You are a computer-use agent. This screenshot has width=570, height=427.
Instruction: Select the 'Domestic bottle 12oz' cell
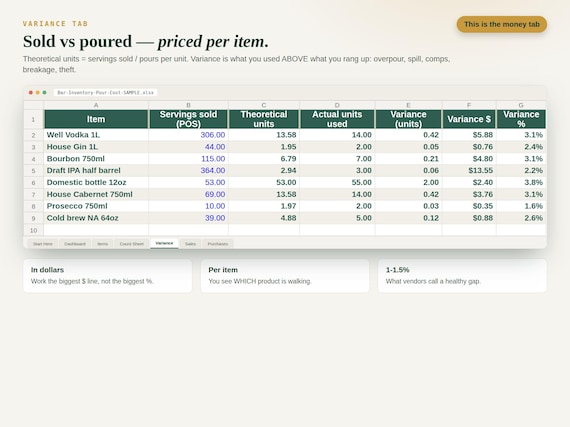96,182
